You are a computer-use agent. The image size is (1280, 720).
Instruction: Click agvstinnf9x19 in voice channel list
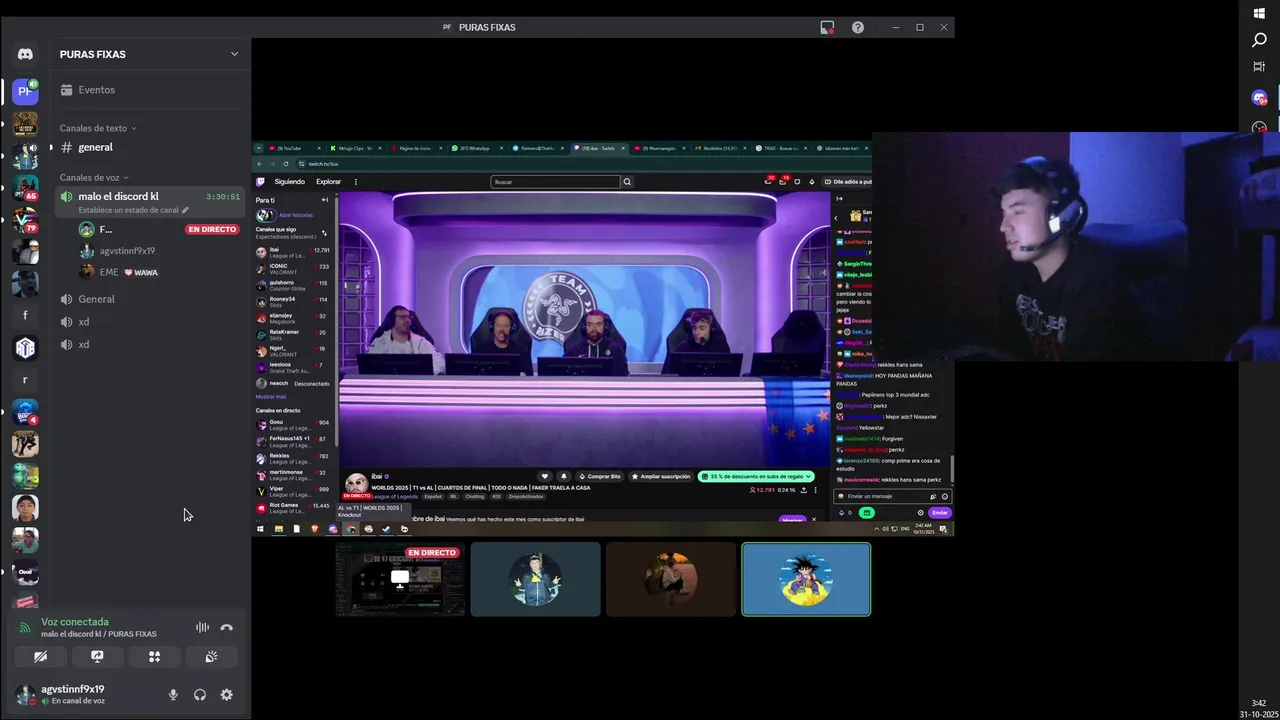coord(160,251)
